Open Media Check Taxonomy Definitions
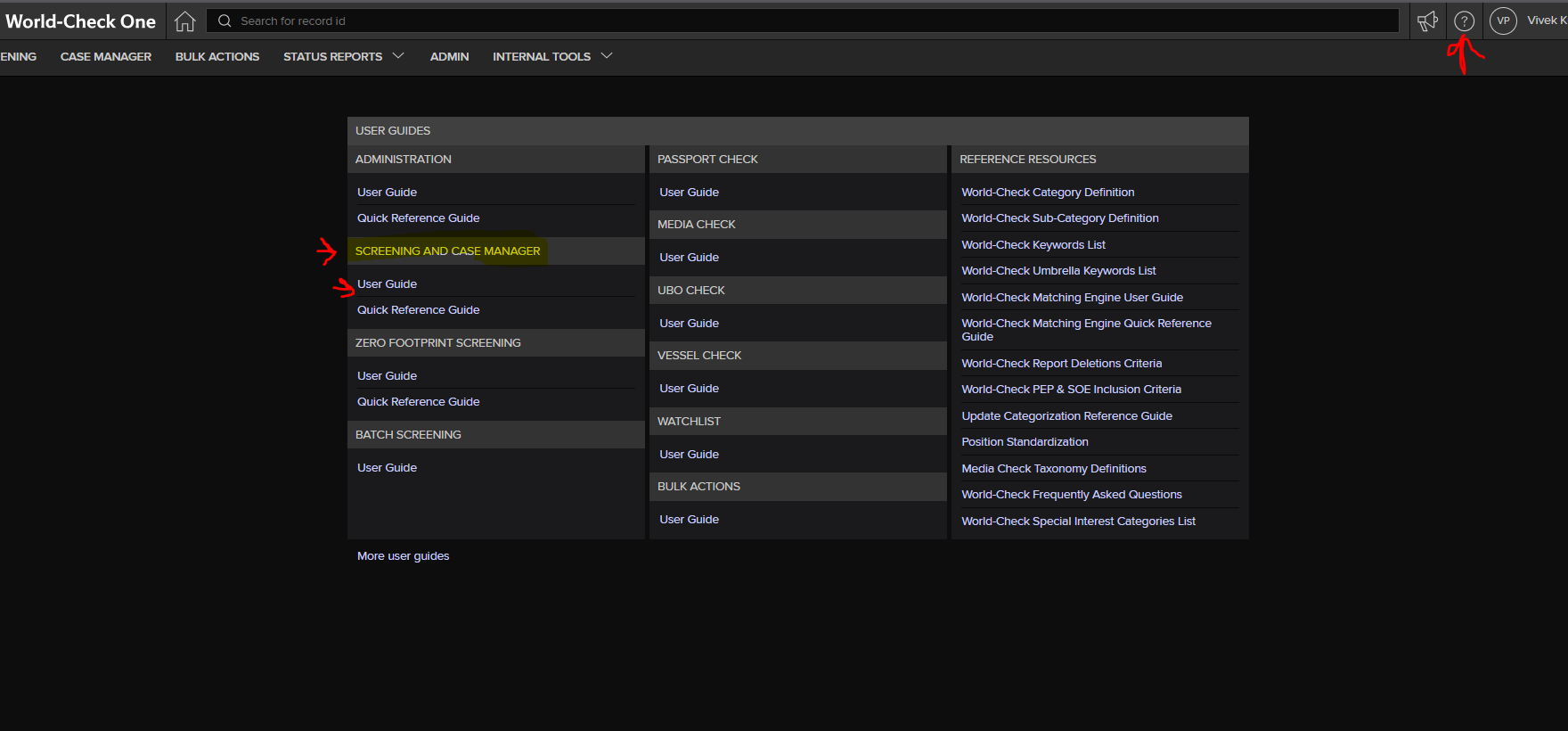 click(1054, 469)
